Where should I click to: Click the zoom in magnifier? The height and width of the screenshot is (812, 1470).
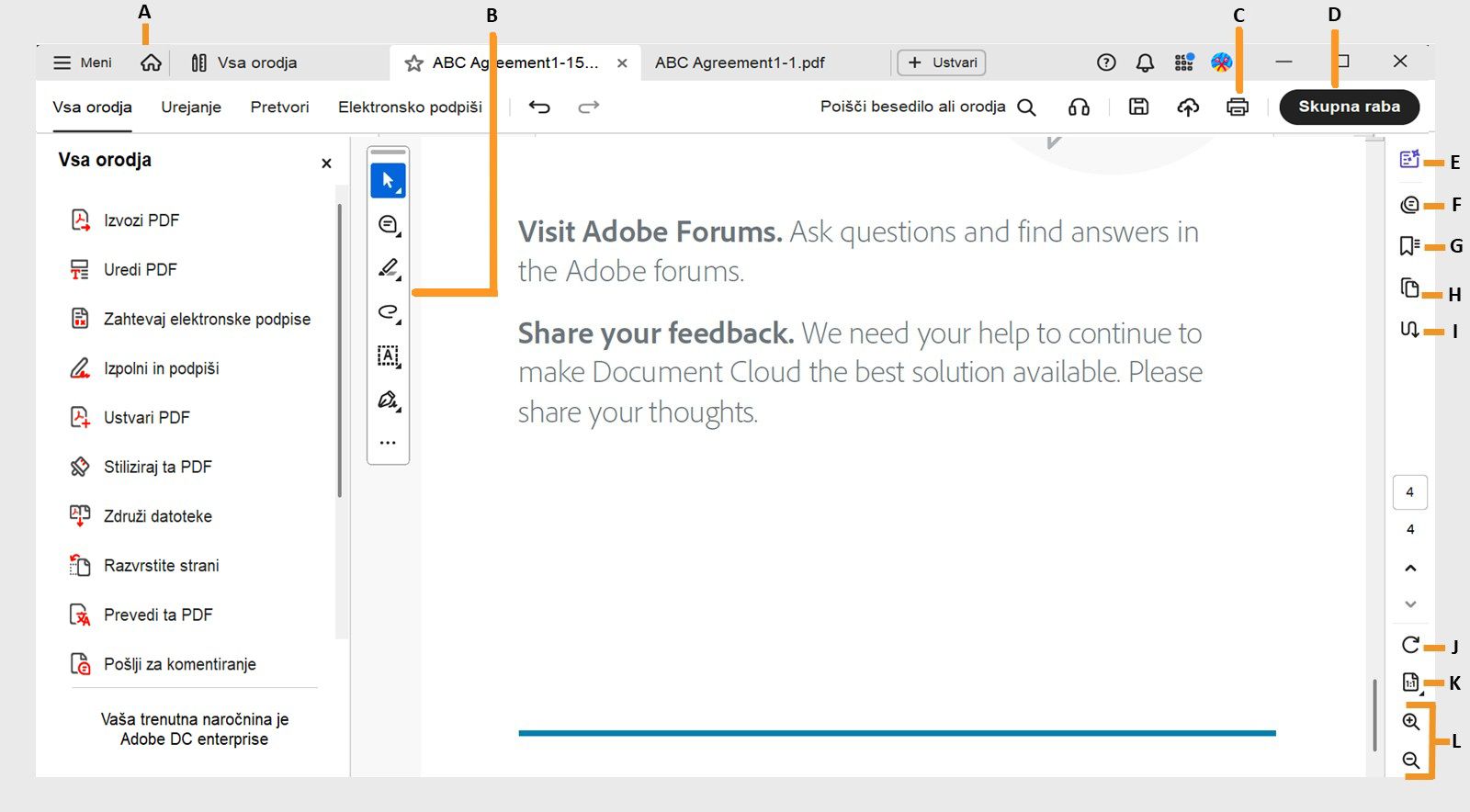[x=1411, y=722]
